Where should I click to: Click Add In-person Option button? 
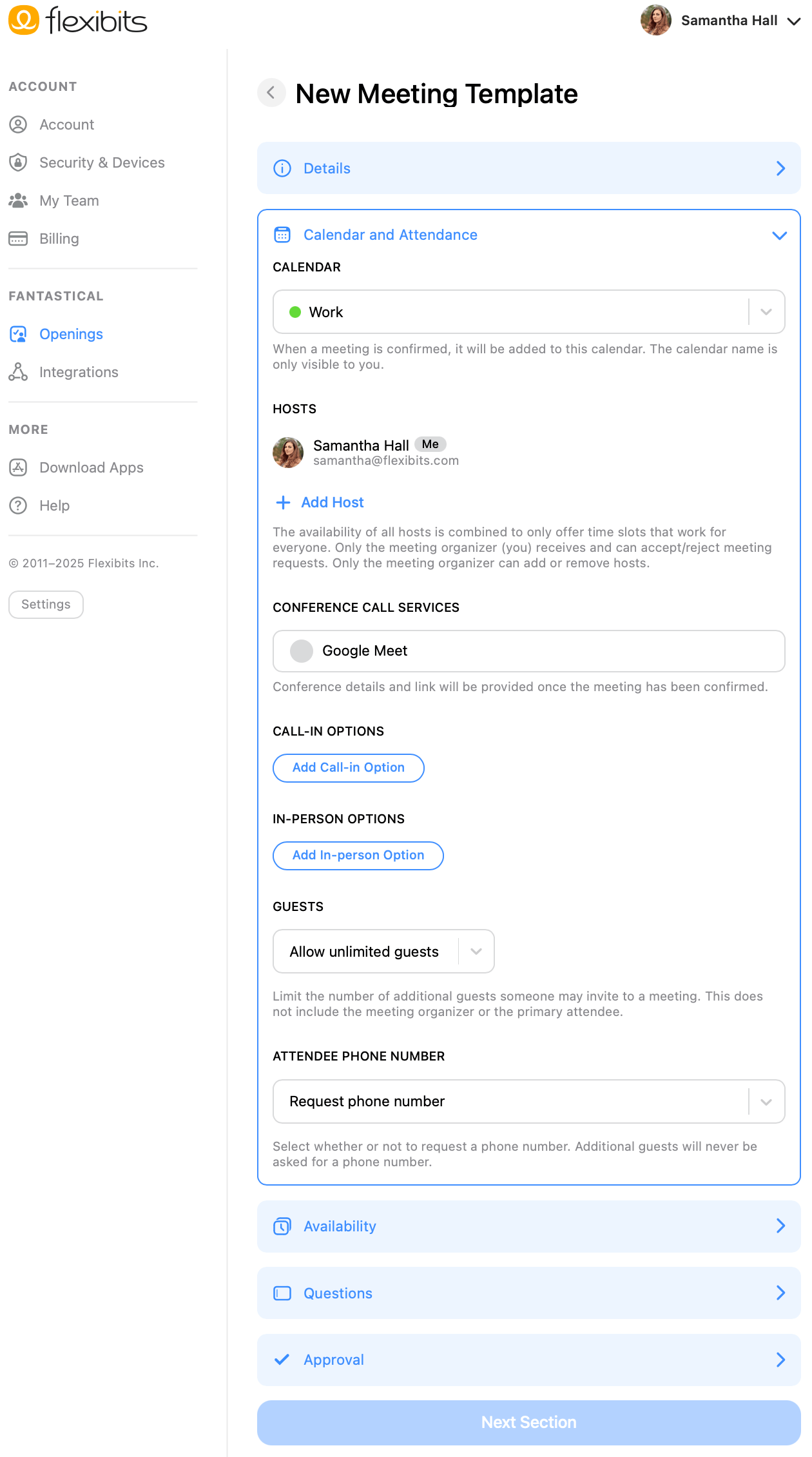358,856
